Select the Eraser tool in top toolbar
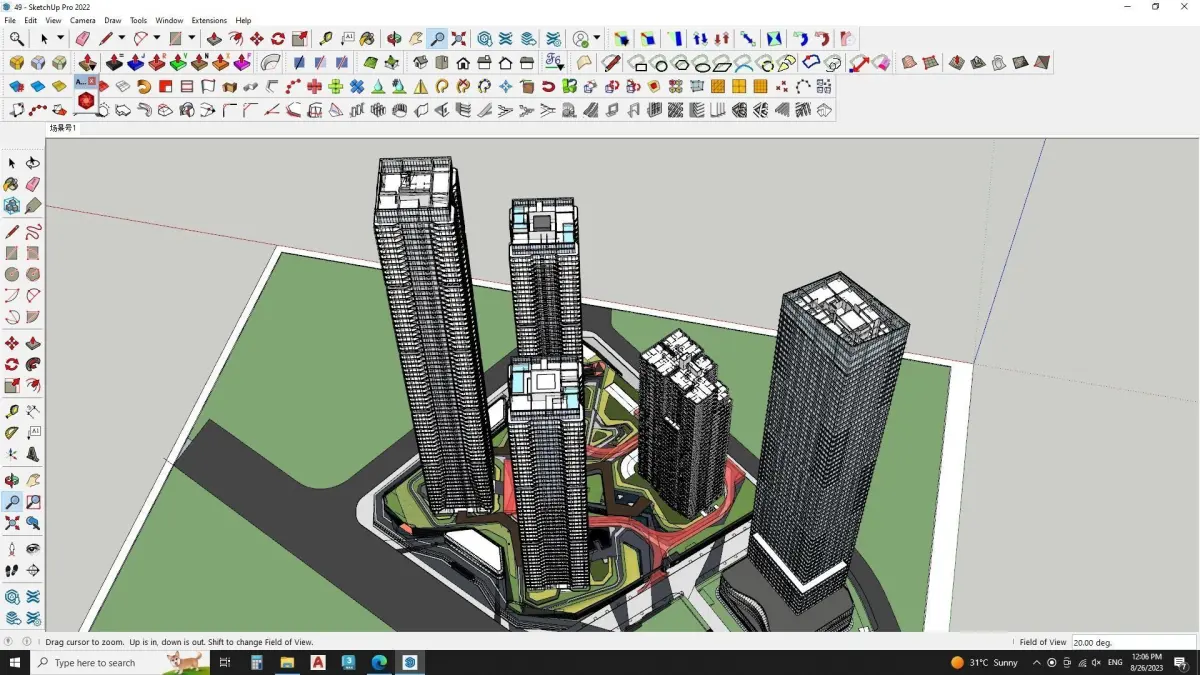The height and width of the screenshot is (675, 1200). point(83,39)
